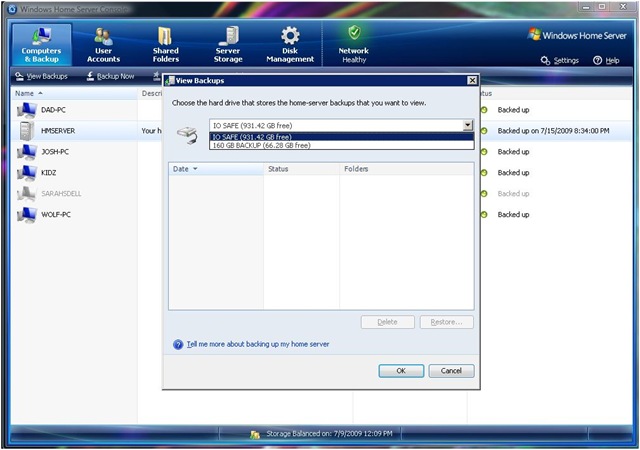Collapse the hard drive dropdown arrow

point(468,125)
